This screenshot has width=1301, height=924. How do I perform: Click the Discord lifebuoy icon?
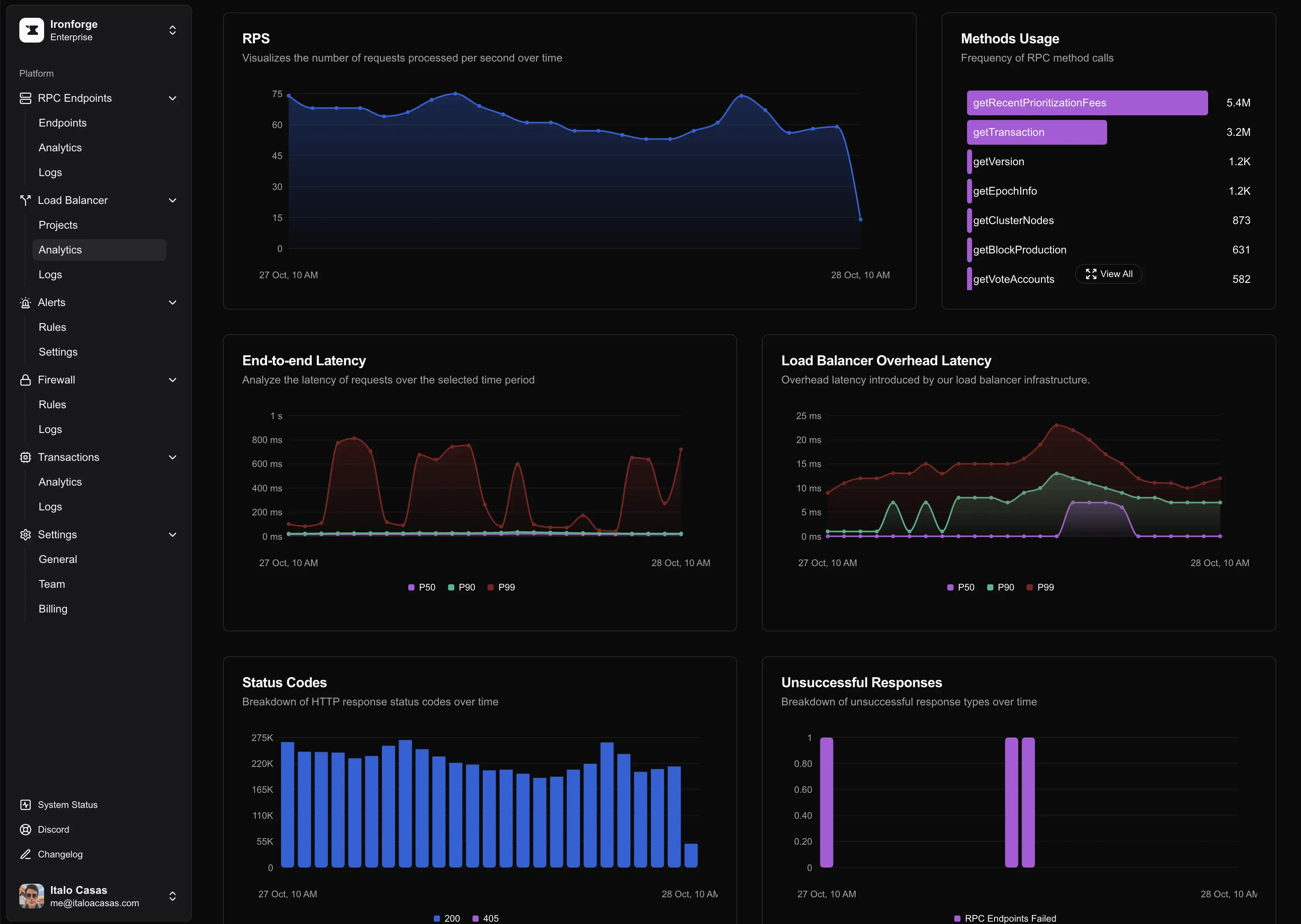click(26, 830)
